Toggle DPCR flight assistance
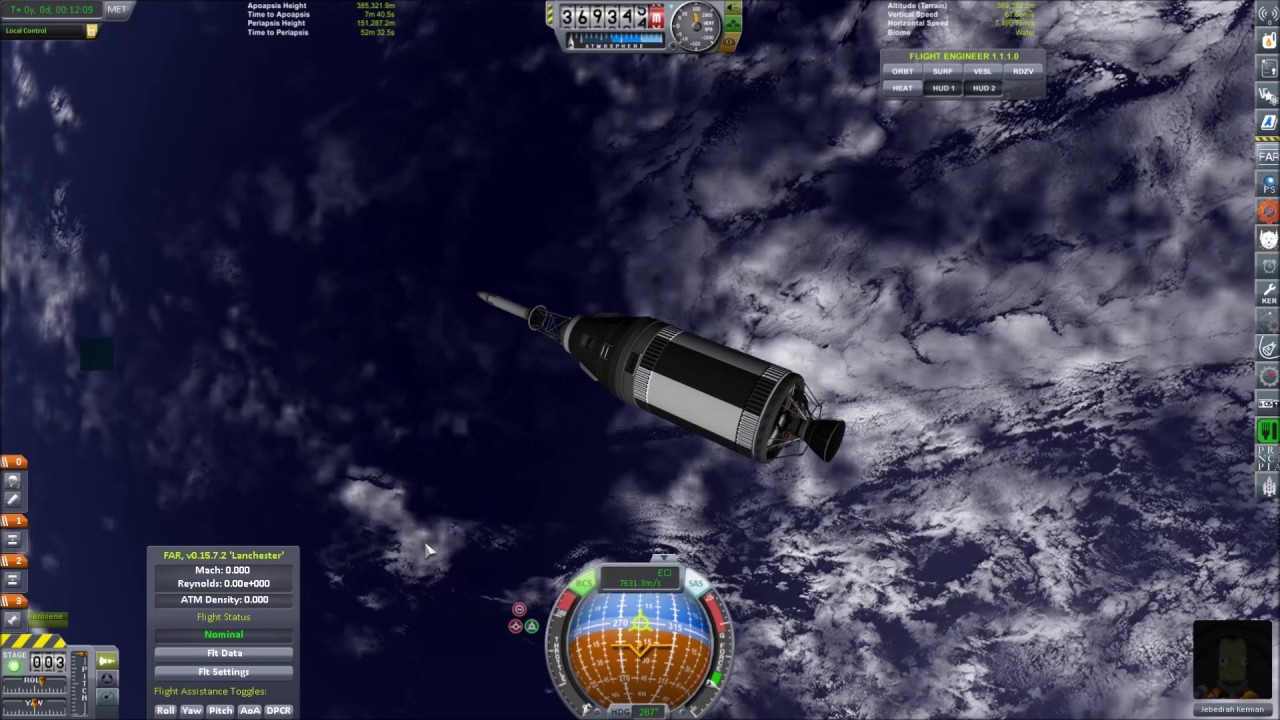This screenshot has width=1280, height=720. (279, 710)
